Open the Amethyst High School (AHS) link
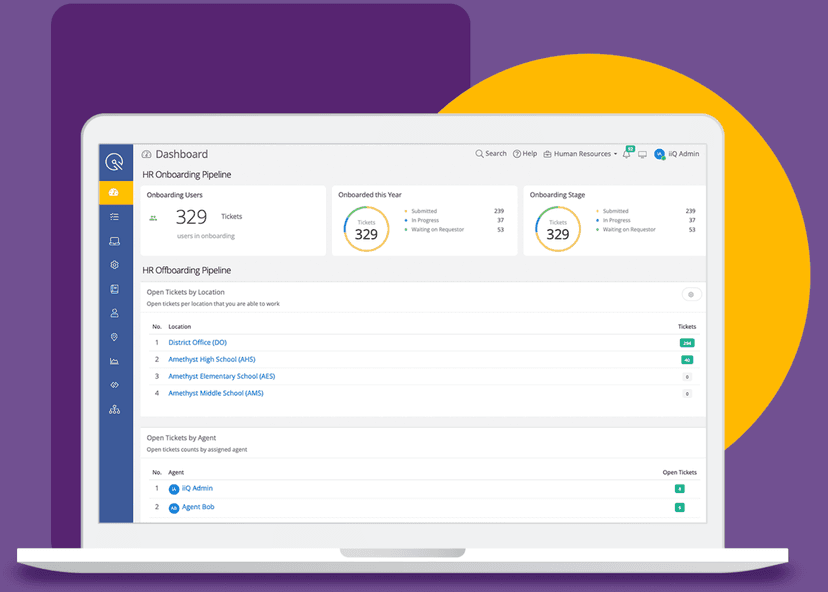828x592 pixels. point(212,360)
